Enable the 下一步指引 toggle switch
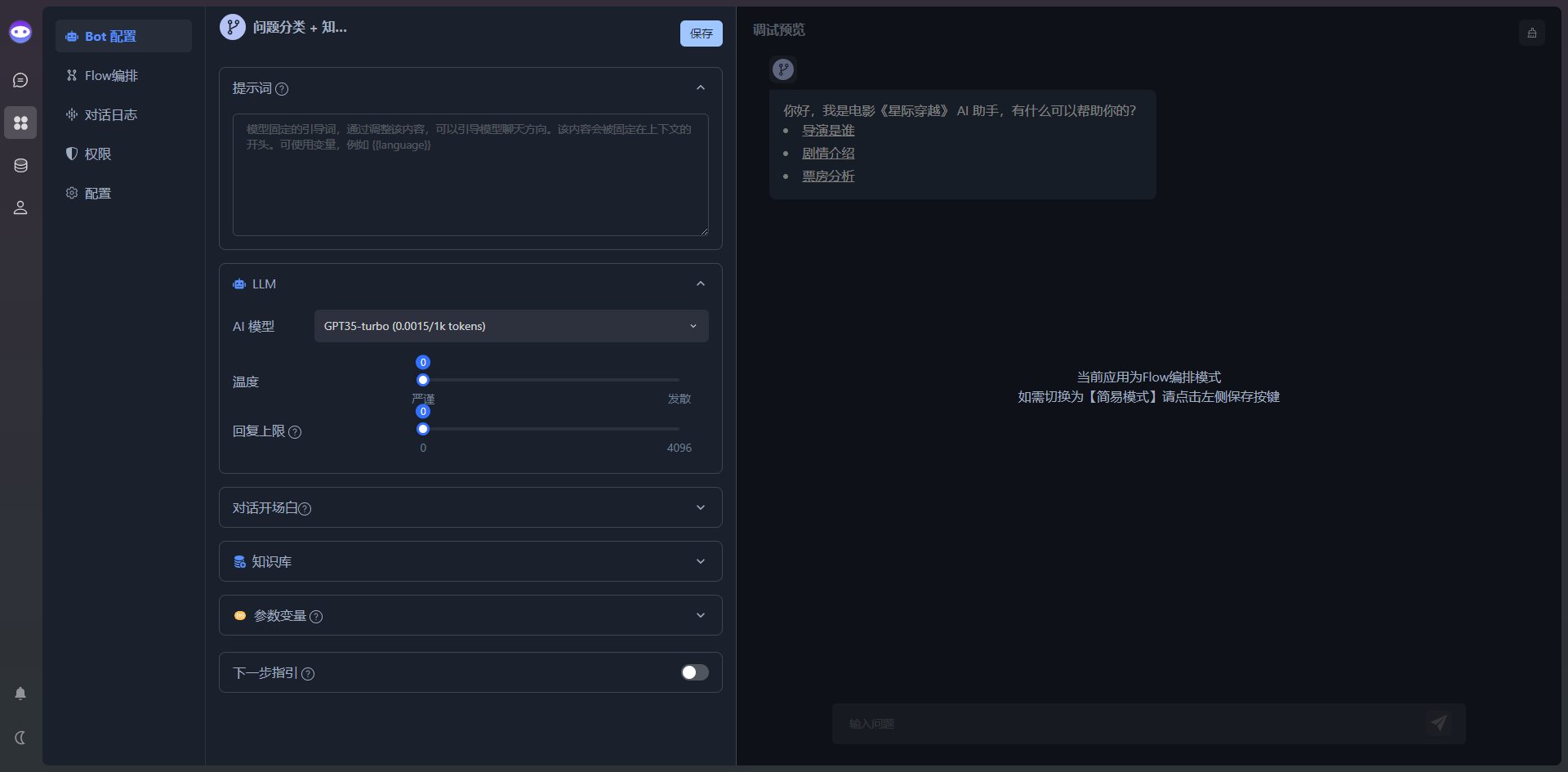1568x772 pixels. tap(694, 672)
